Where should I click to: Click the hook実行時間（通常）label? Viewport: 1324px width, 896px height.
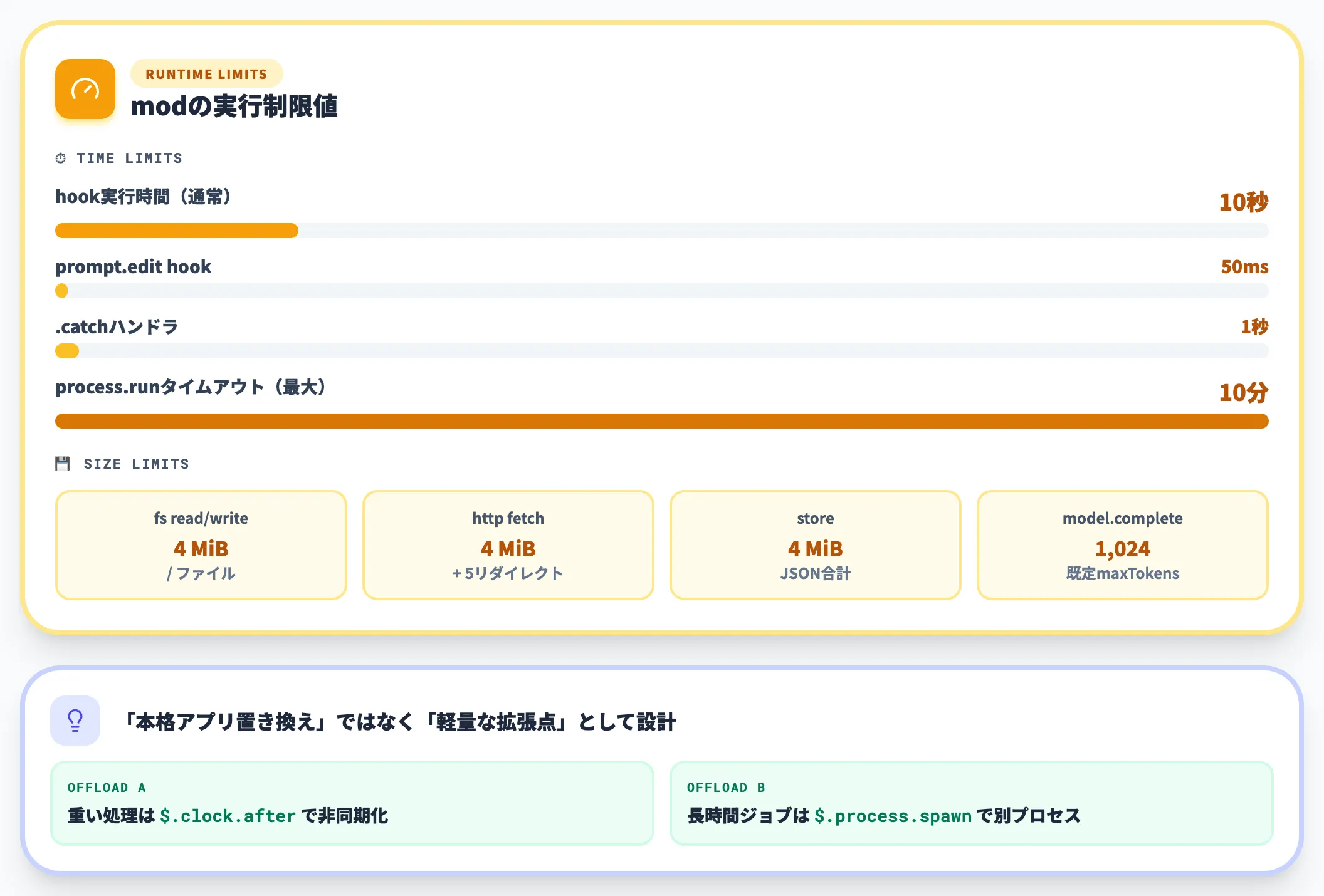(143, 197)
